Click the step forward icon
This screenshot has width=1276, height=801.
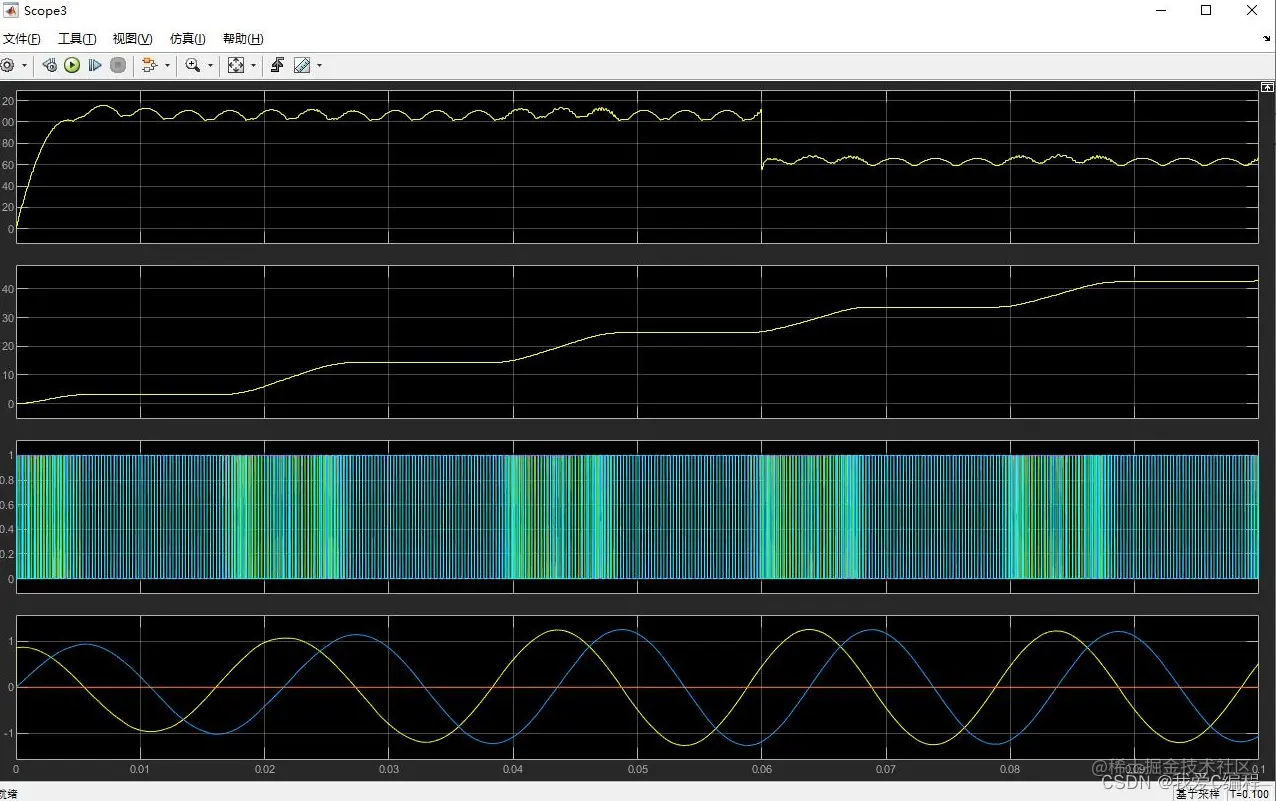tap(95, 65)
